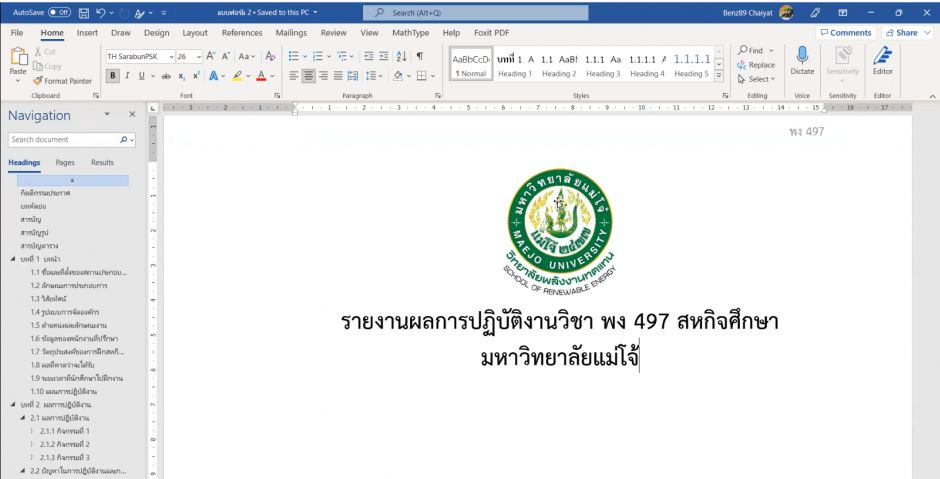Close the Navigation pane
Image resolution: width=940 pixels, height=479 pixels.
point(132,114)
